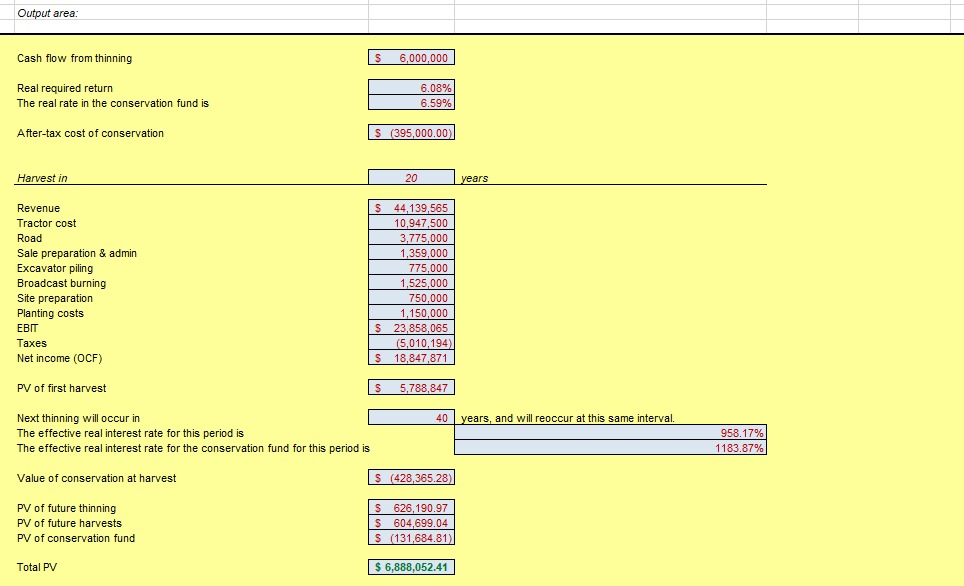Select the Cash flow from thinning value cell

412,57
